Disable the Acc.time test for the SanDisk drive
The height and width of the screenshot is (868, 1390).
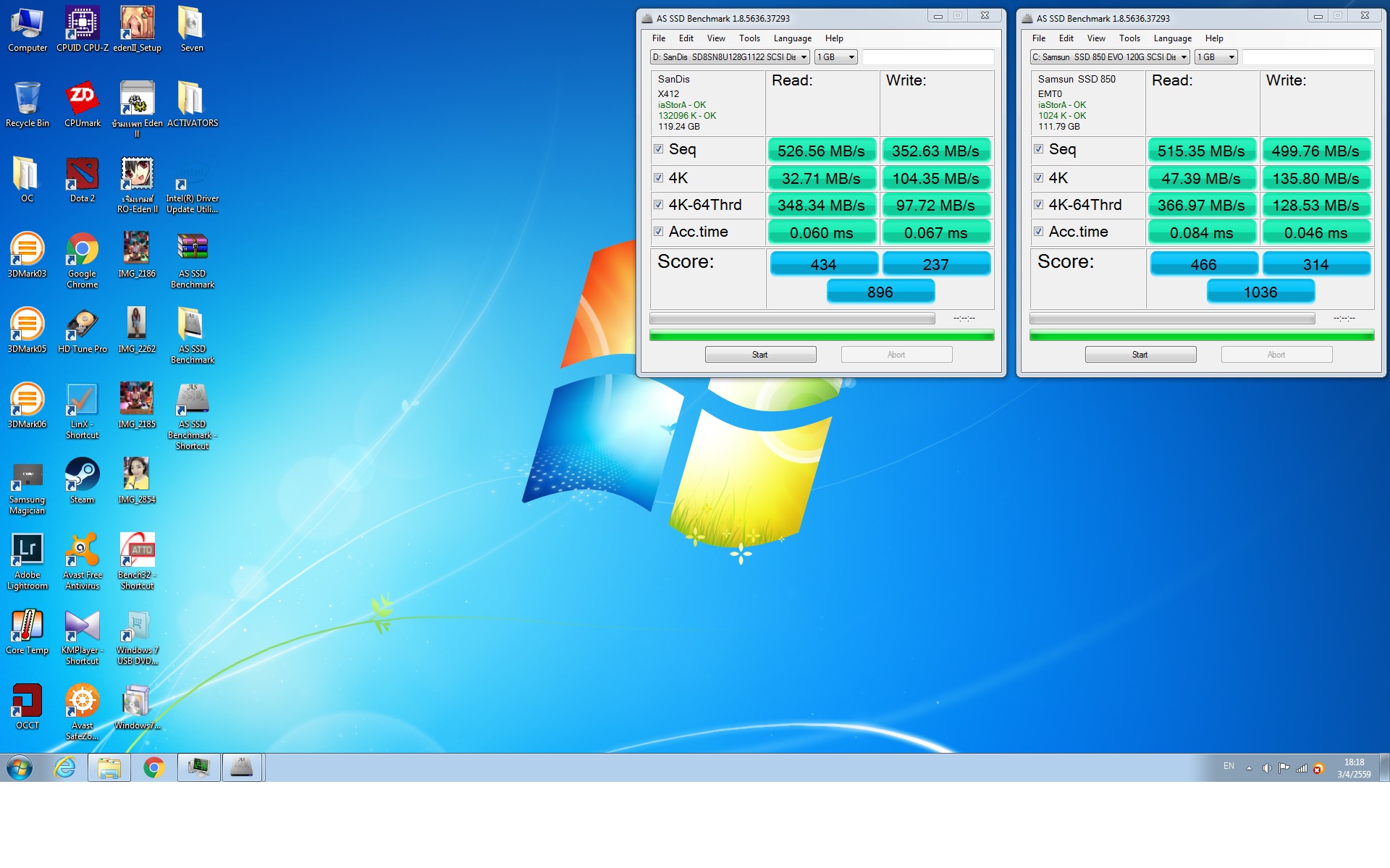tap(658, 232)
